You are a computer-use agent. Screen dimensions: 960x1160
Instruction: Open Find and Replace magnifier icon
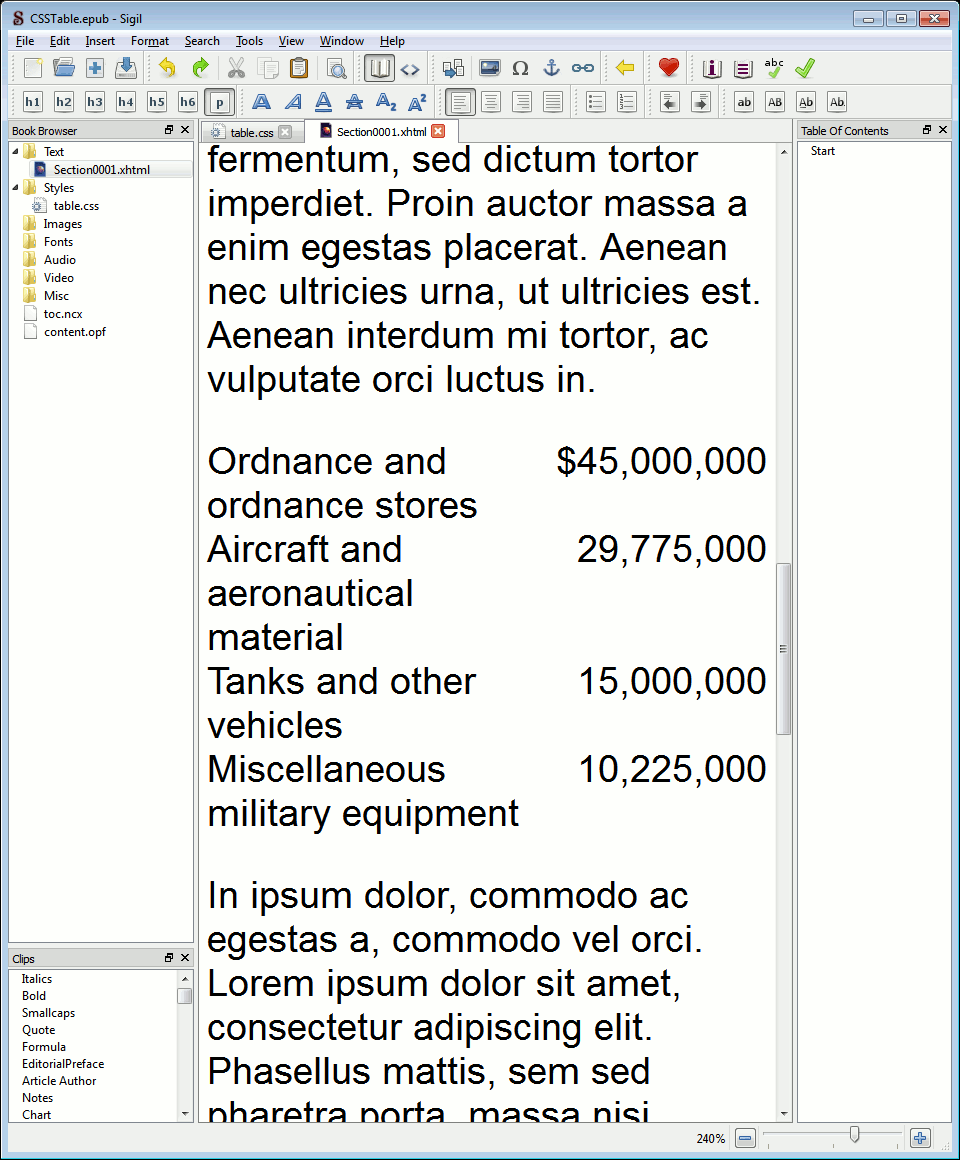click(337, 68)
